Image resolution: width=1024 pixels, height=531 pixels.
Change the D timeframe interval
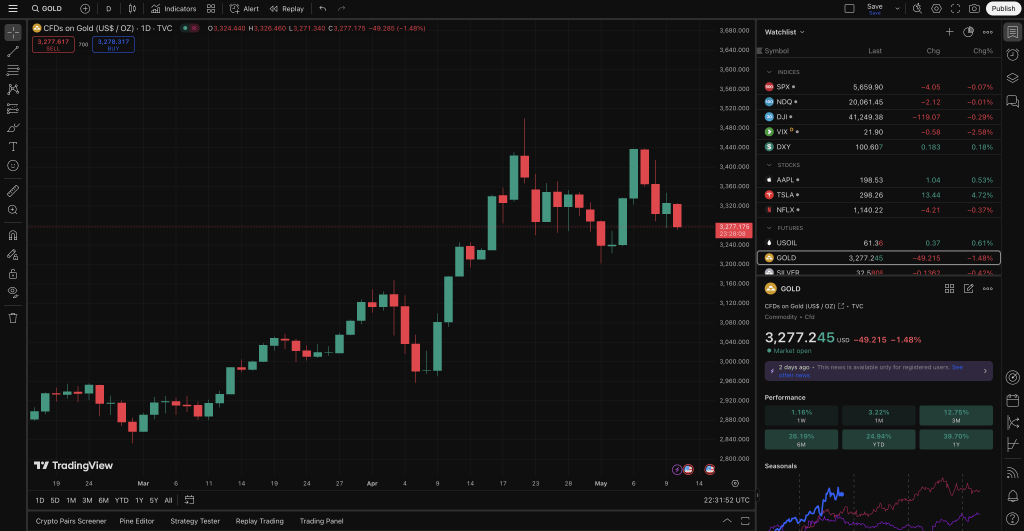108,8
